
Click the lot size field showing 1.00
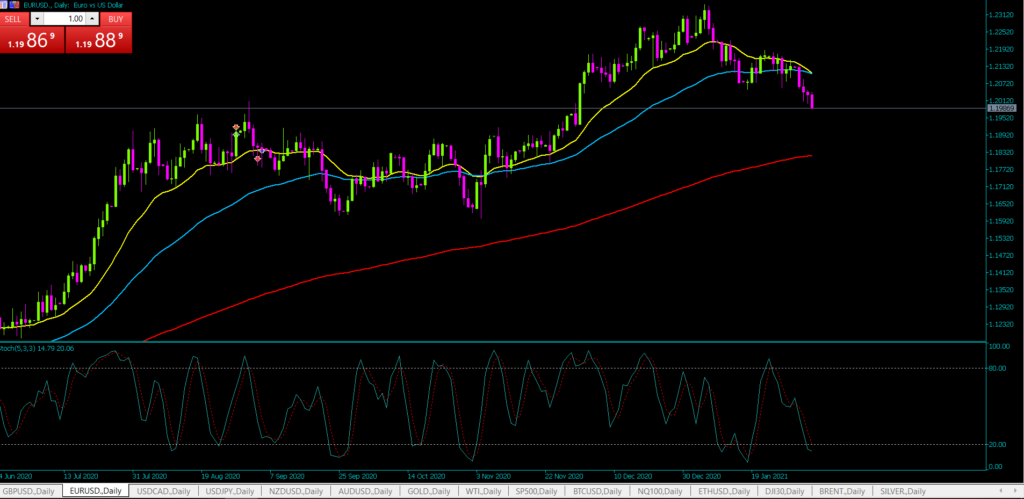64,18
